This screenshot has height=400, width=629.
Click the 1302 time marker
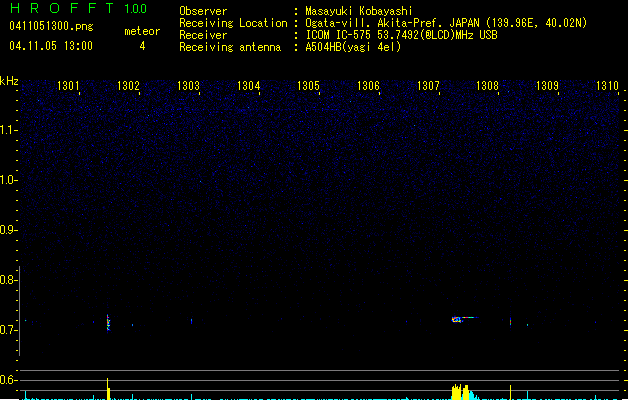[x=128, y=86]
